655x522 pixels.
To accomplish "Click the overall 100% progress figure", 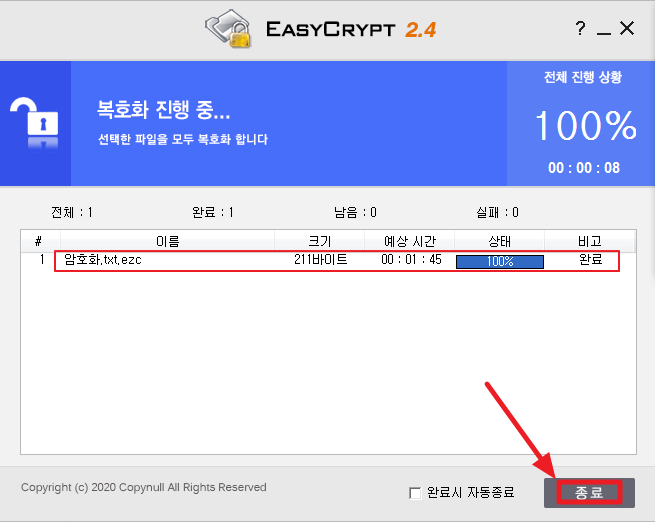I will [x=586, y=125].
